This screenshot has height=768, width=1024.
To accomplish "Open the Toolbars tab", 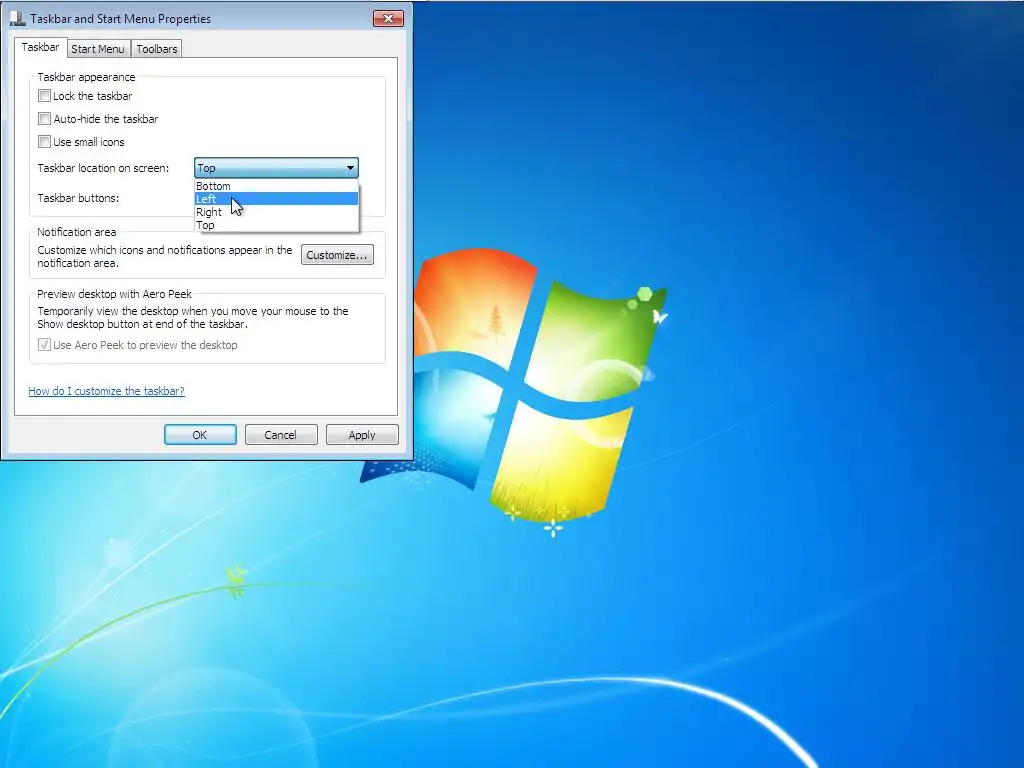I will [x=157, y=49].
